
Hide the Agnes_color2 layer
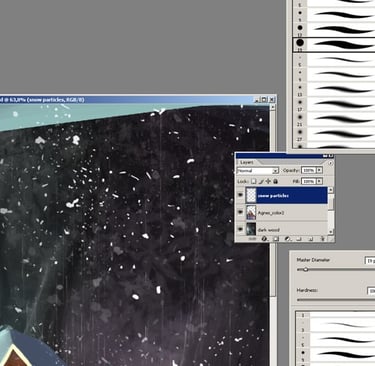pyautogui.click(x=240, y=212)
